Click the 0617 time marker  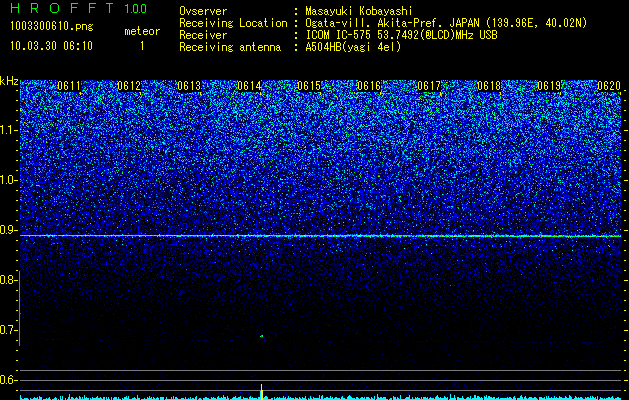(429, 86)
